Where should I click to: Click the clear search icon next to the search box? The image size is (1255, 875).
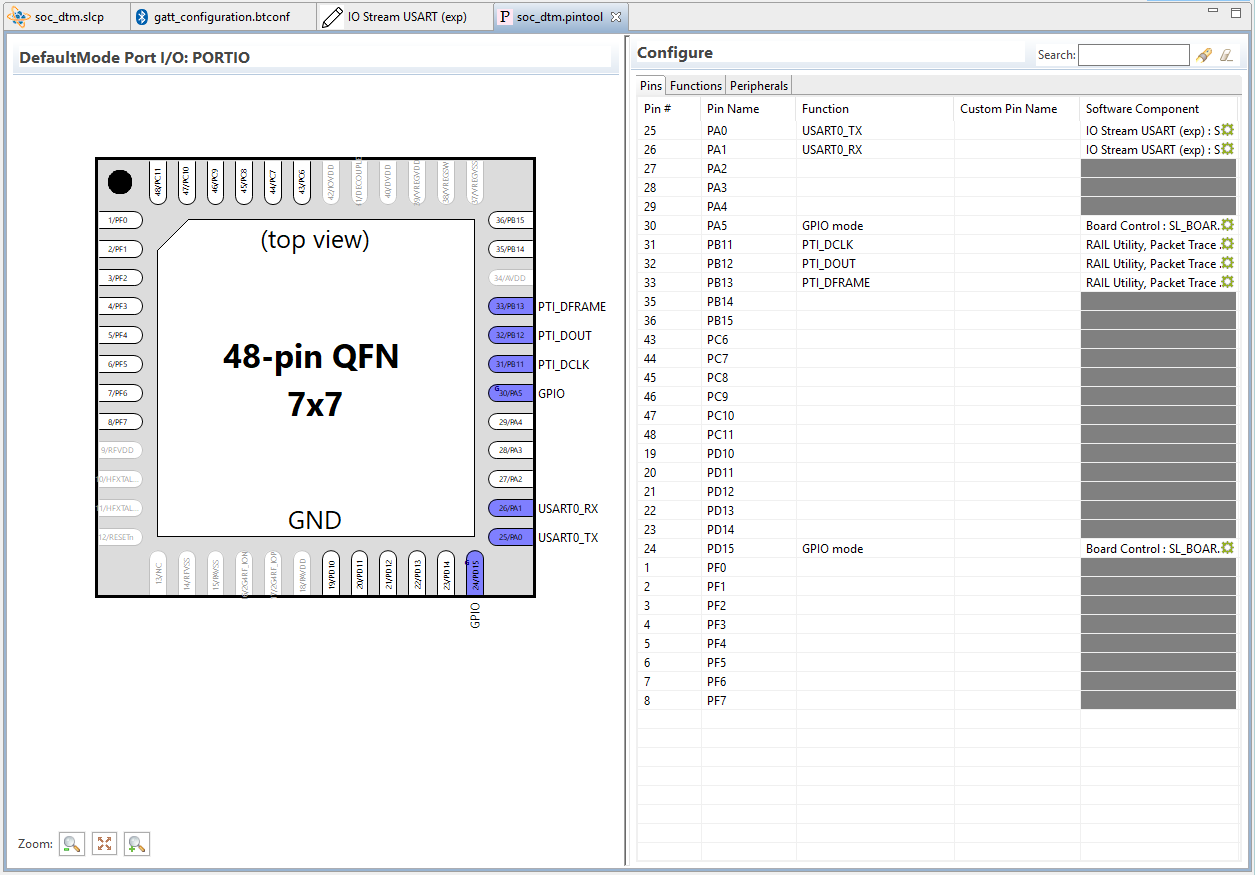point(1226,56)
